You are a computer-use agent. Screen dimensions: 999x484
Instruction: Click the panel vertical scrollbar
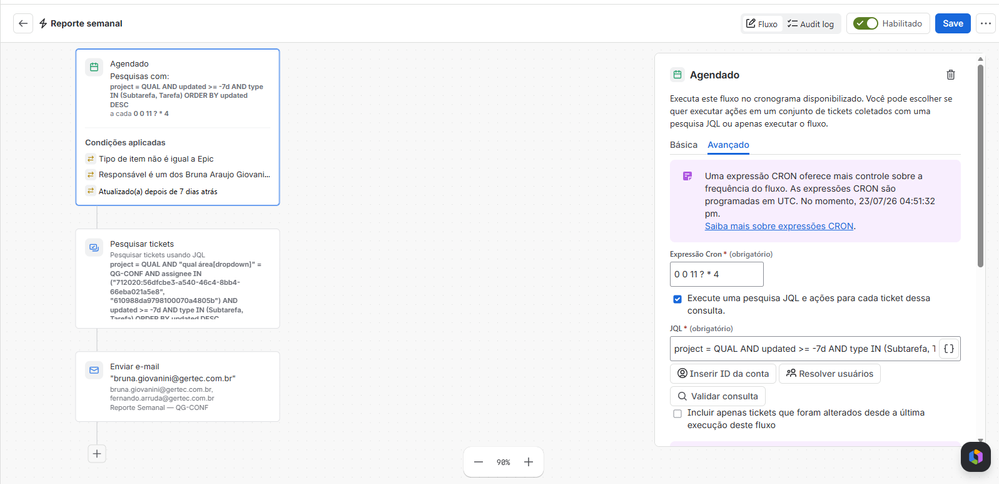[x=981, y=165]
